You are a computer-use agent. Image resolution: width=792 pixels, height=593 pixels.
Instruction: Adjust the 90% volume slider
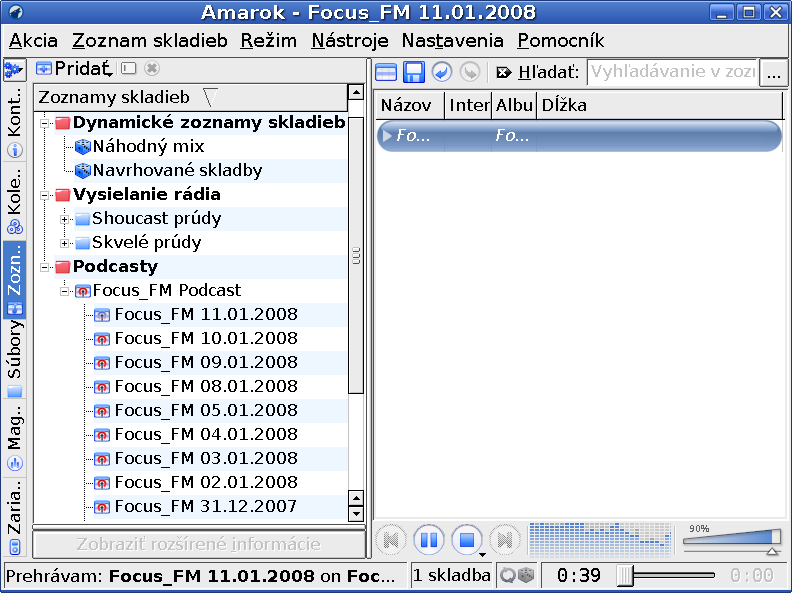tap(732, 539)
